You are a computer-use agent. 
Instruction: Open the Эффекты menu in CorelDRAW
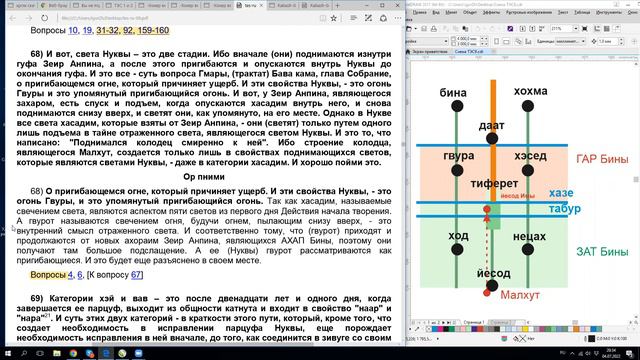click(491, 12)
